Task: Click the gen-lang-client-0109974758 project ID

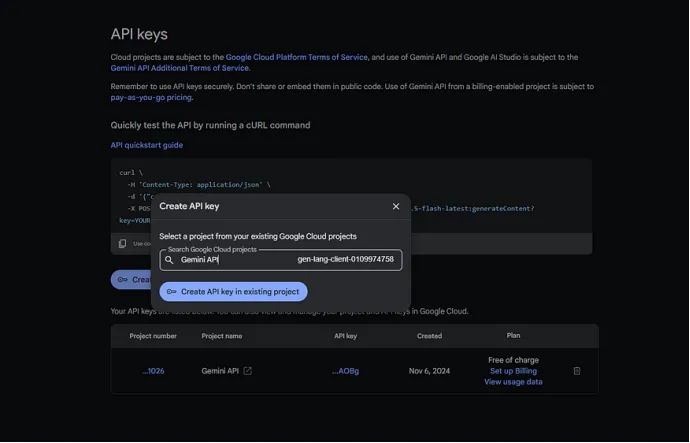Action: tap(345, 260)
